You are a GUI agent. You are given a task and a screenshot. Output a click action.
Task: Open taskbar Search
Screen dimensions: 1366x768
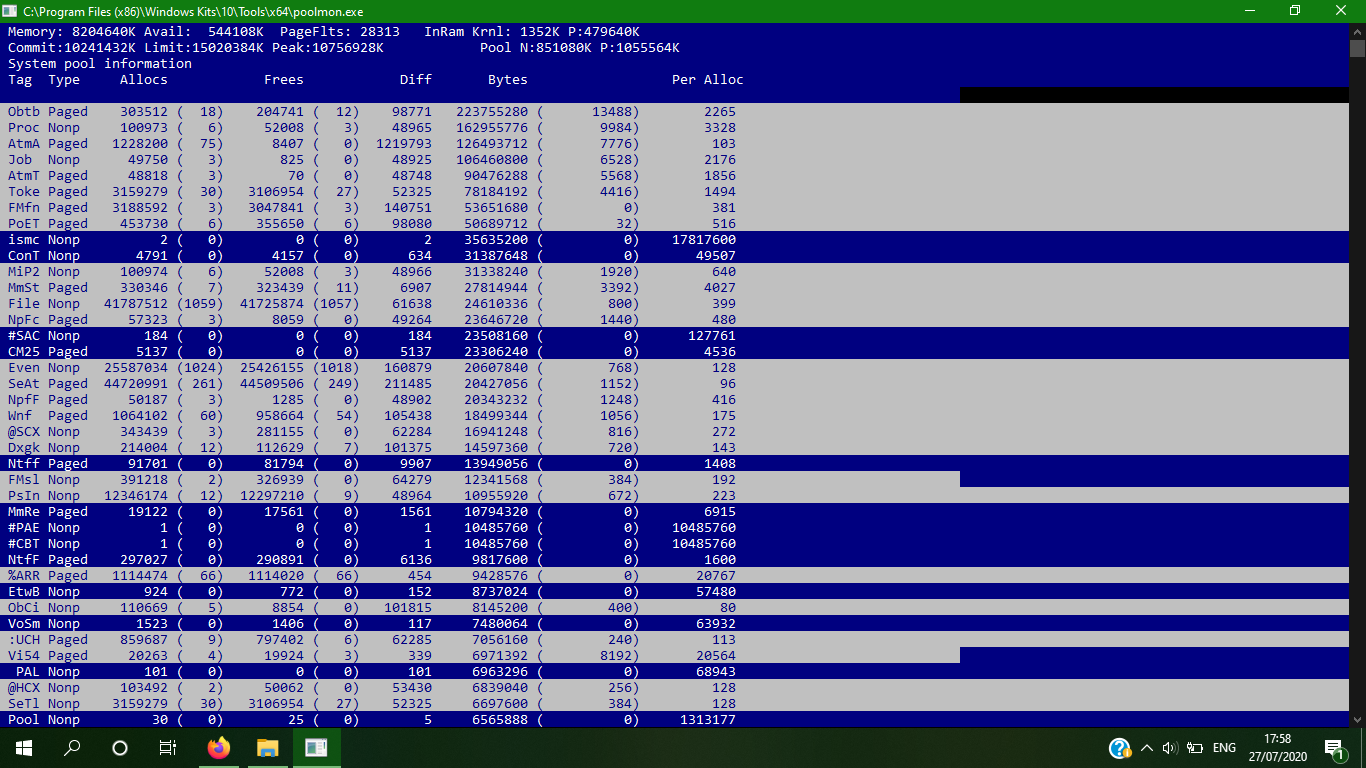72,748
